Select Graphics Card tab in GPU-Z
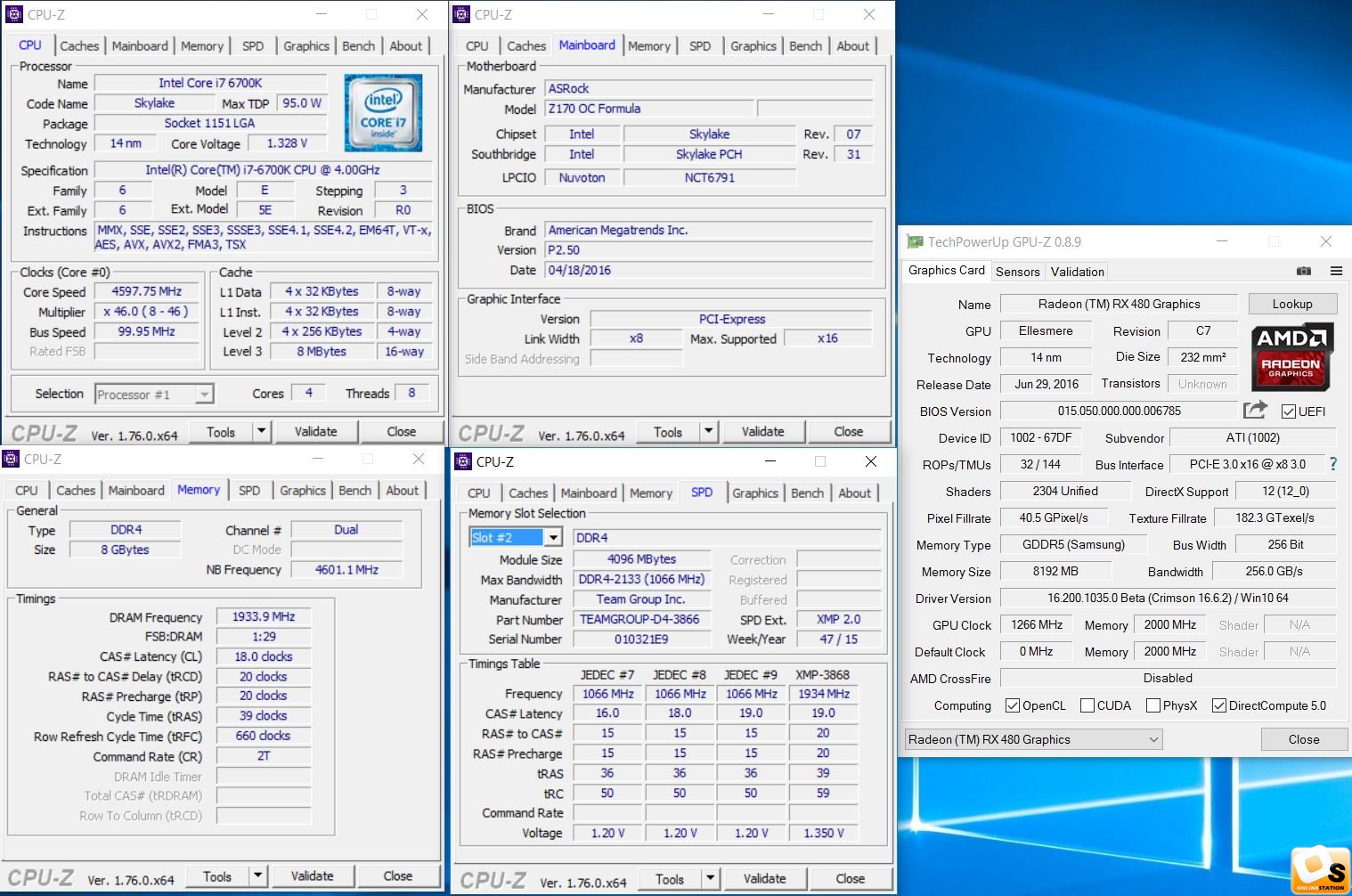The width and height of the screenshot is (1352, 896). (x=946, y=270)
